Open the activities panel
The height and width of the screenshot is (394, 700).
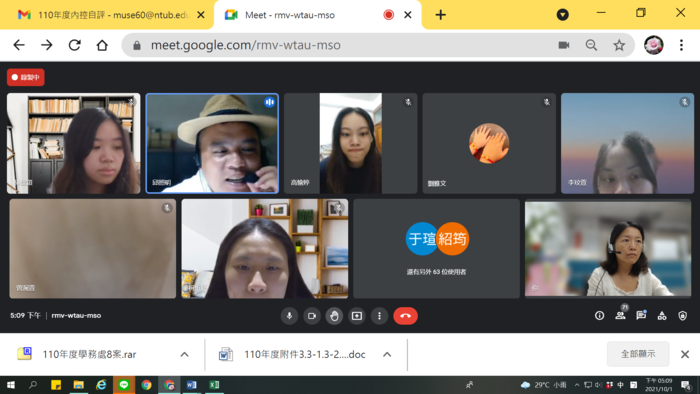[662, 315]
